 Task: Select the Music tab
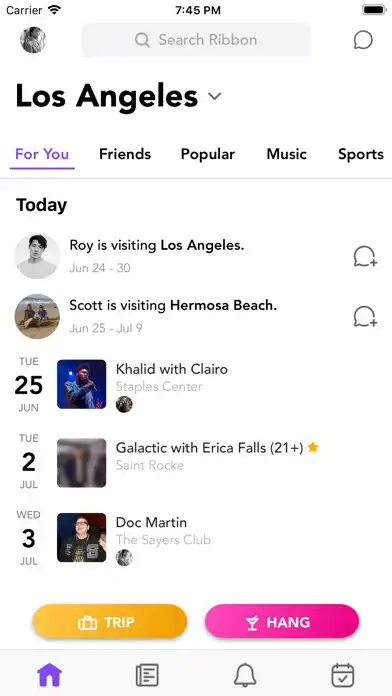click(286, 154)
